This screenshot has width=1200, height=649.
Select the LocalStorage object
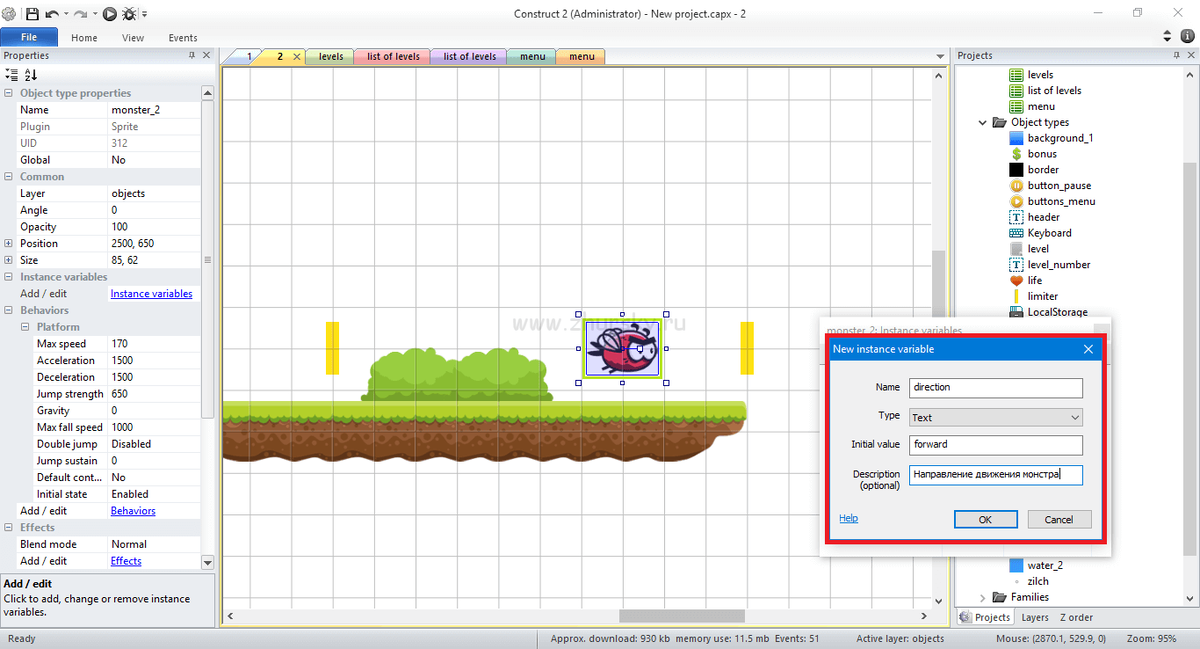click(x=1048, y=312)
